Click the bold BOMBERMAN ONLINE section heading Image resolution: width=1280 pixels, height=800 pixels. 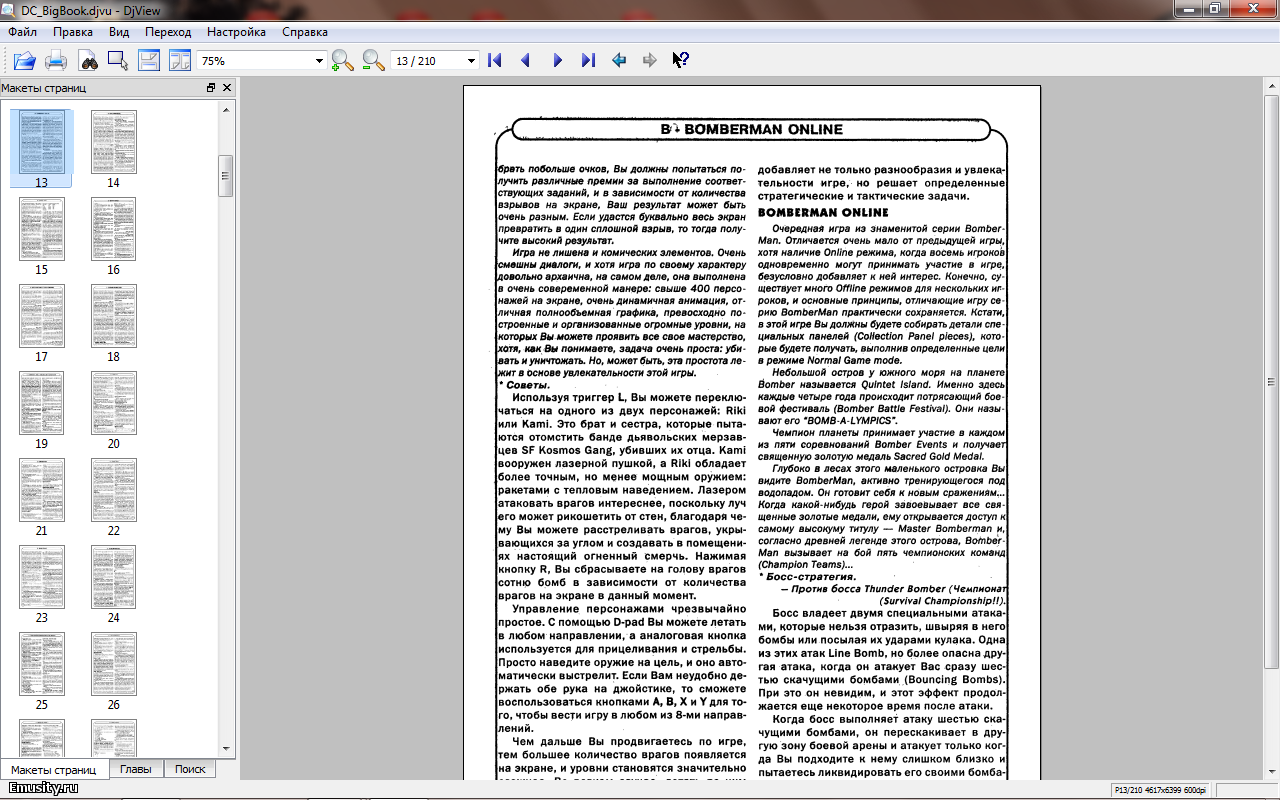pos(823,212)
